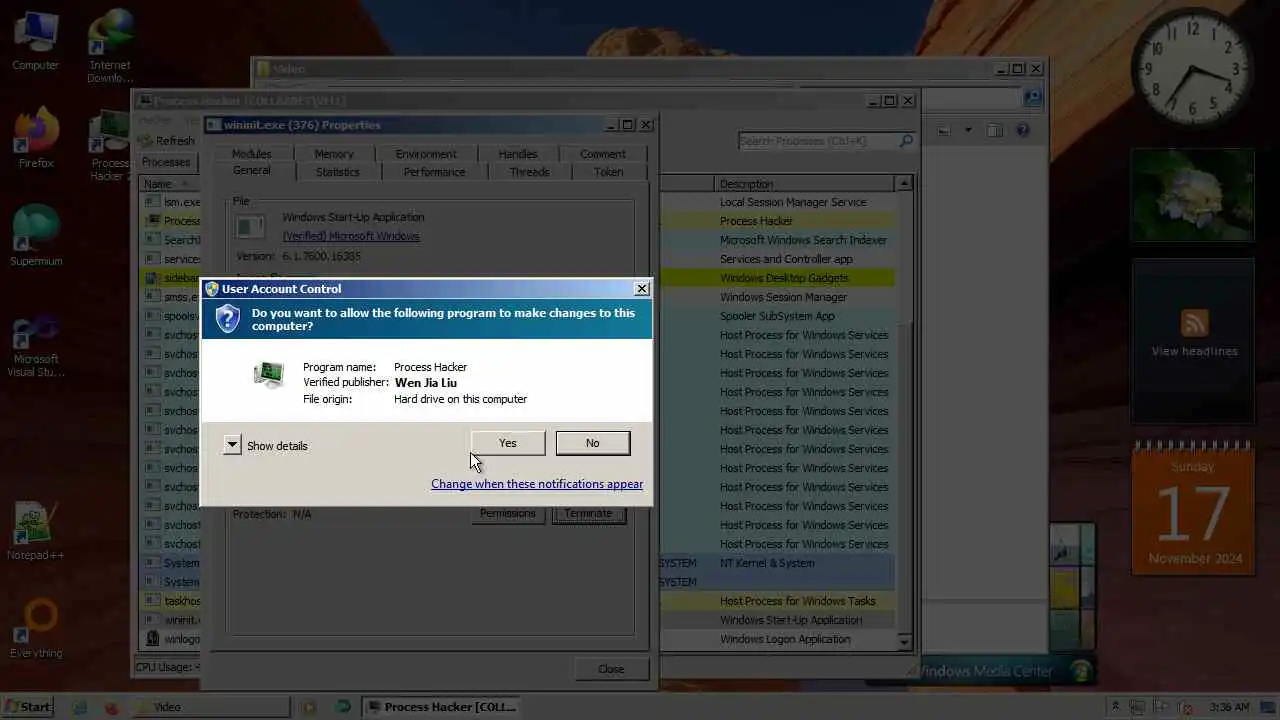Switch to the Memory tab in Properties
Screen dimensions: 1280x720
point(334,154)
